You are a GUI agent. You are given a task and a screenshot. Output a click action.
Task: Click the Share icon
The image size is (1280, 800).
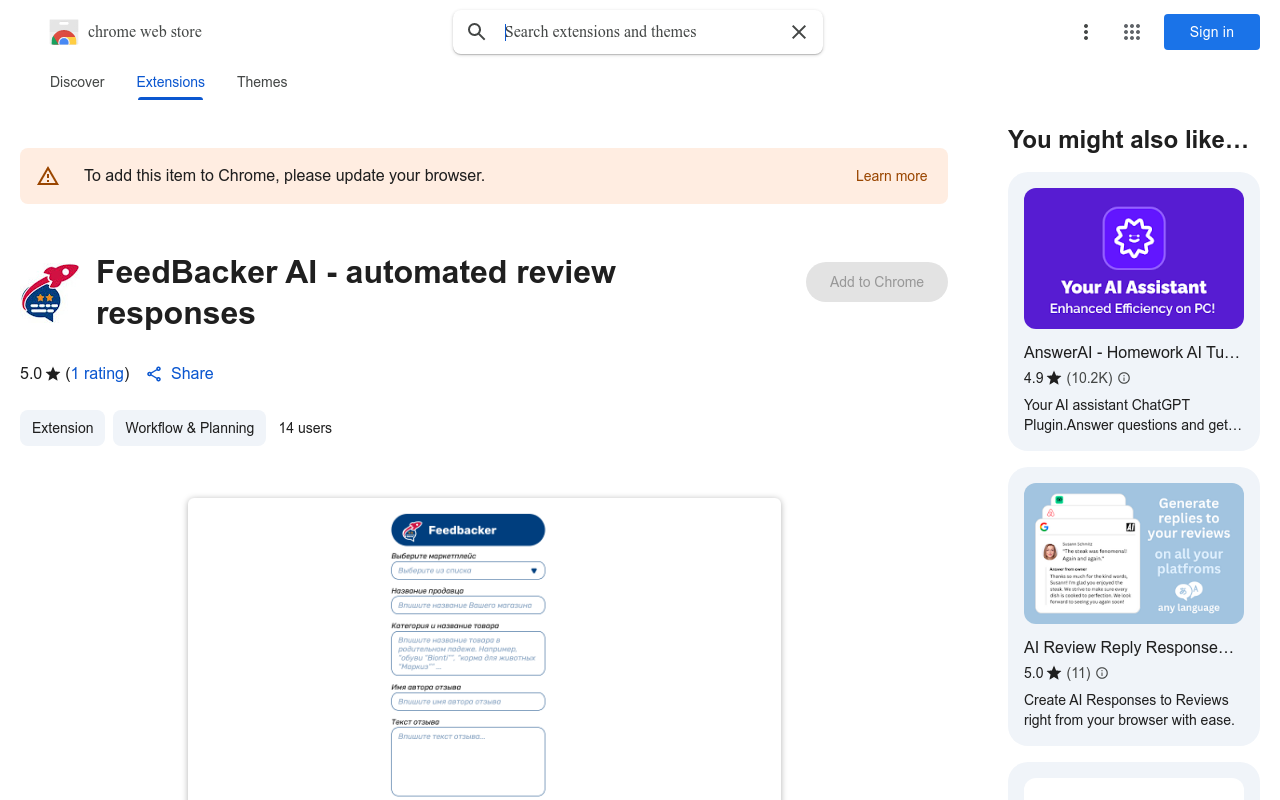click(x=154, y=374)
